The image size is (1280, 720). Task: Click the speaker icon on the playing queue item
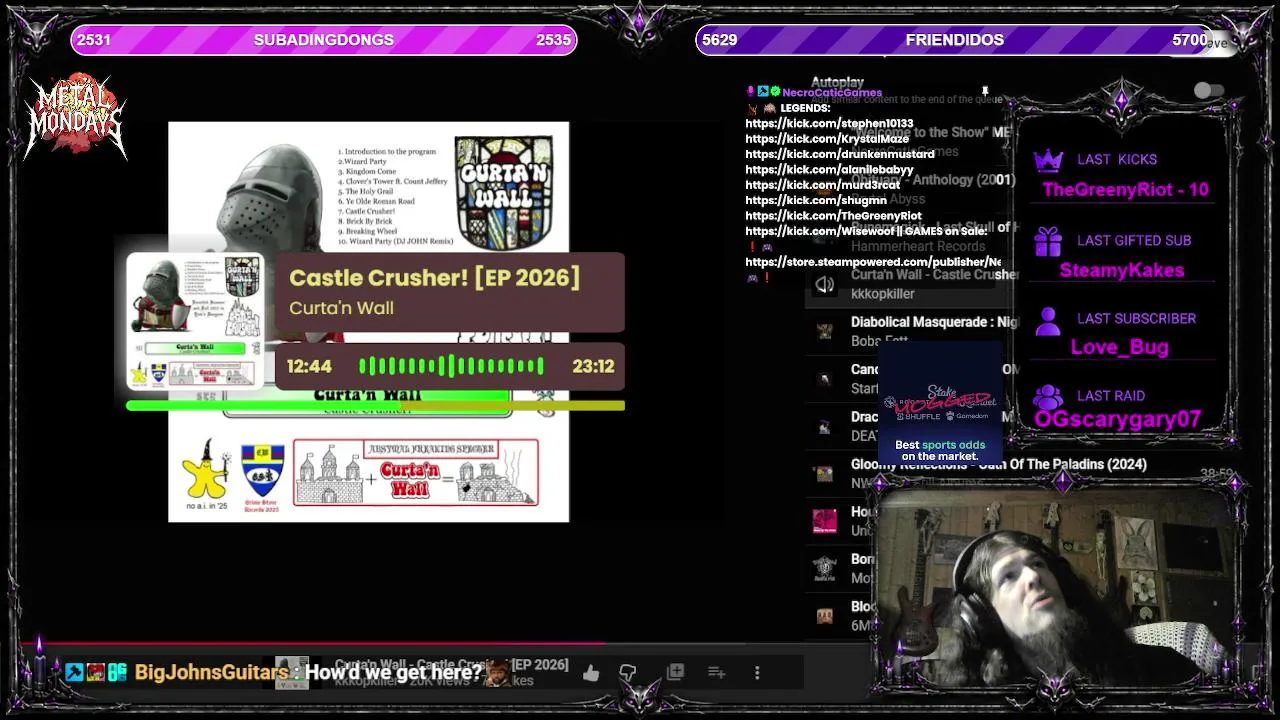pos(824,285)
